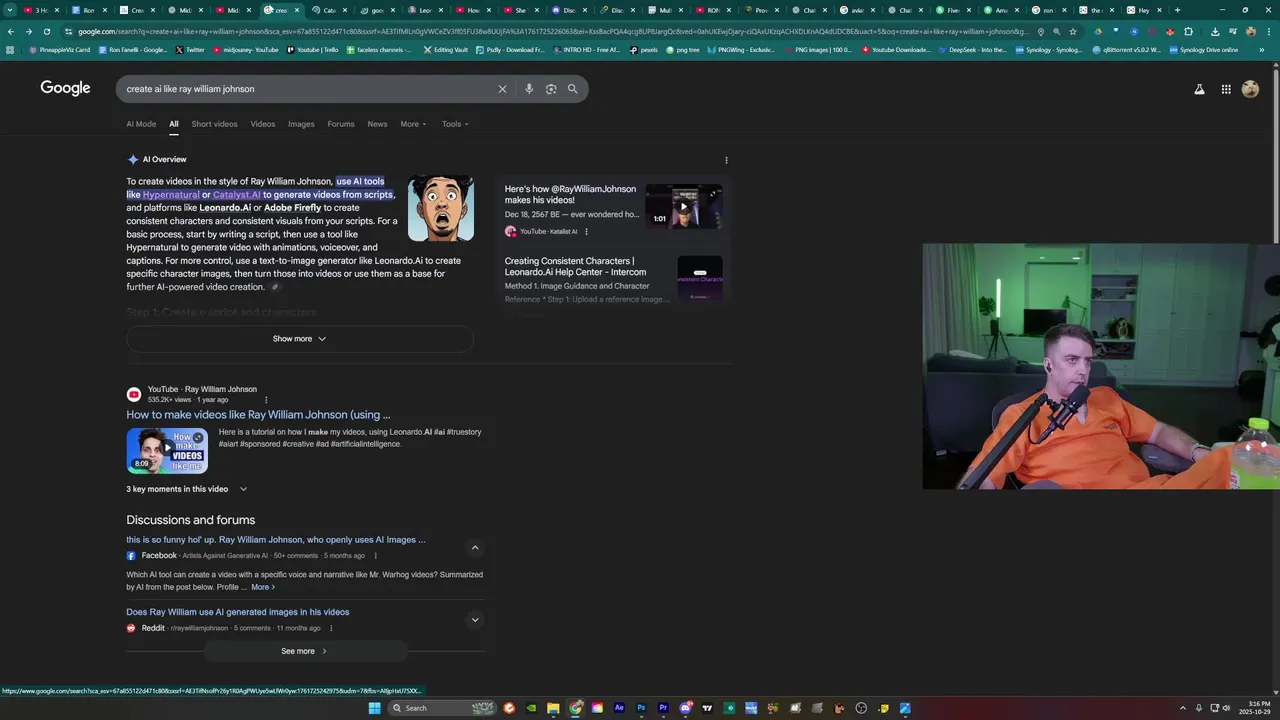
Task: Expand Show more in AI Overview
Action: (x=300, y=339)
